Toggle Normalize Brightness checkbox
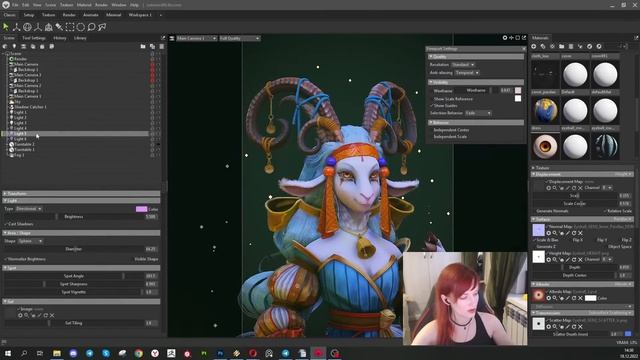 coord(25,259)
